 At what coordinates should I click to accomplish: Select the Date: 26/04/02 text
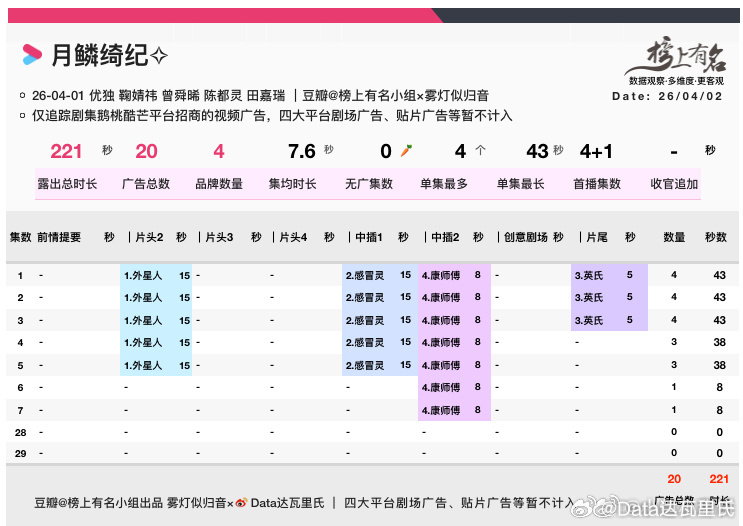tap(667, 96)
